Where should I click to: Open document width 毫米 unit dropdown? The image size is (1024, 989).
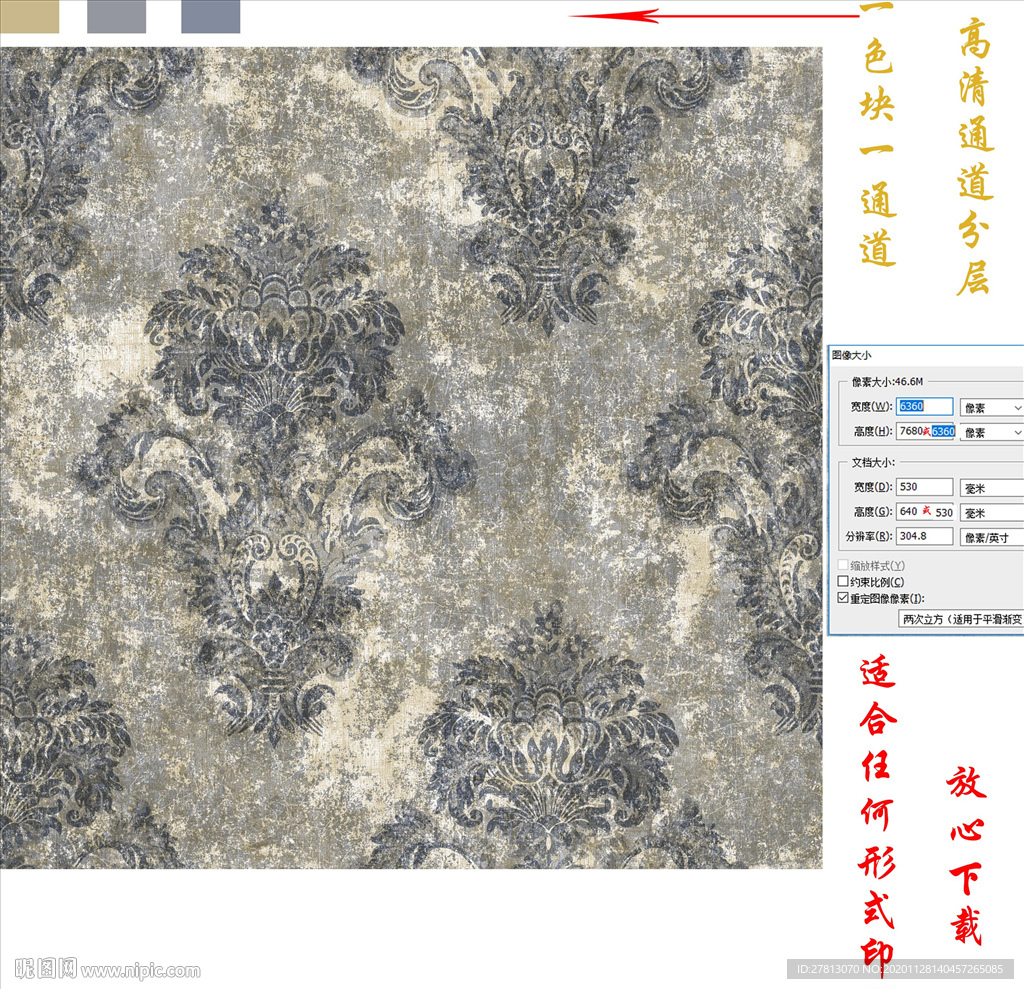coord(990,488)
